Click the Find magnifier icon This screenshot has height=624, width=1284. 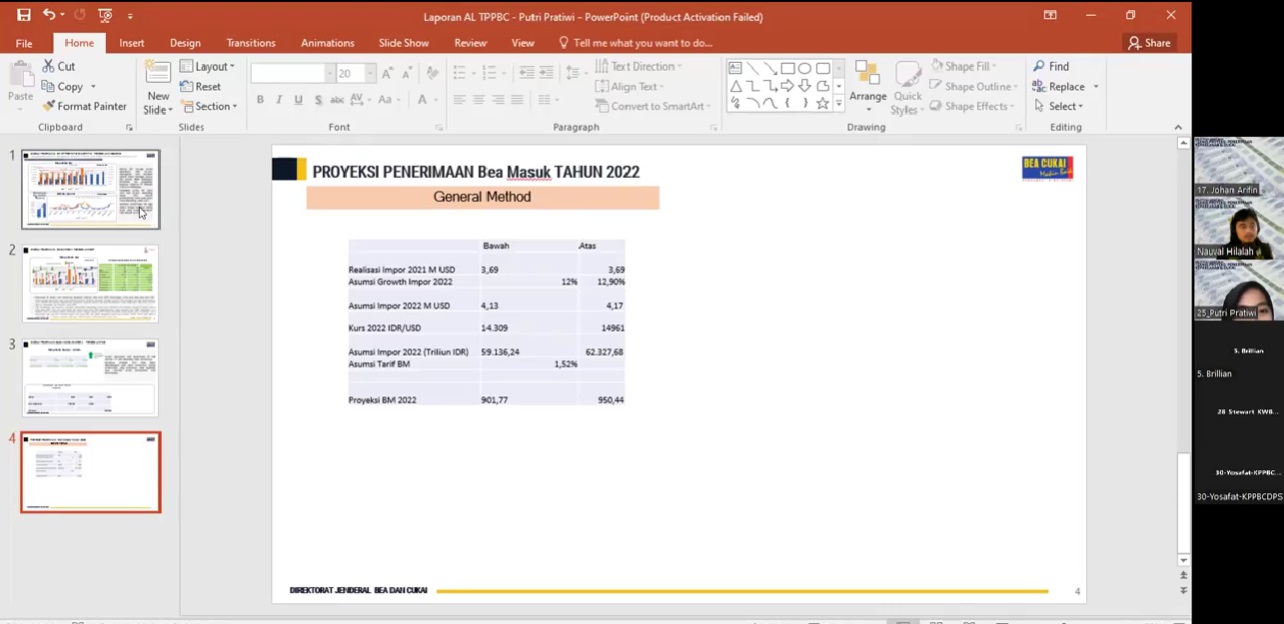pos(1039,66)
